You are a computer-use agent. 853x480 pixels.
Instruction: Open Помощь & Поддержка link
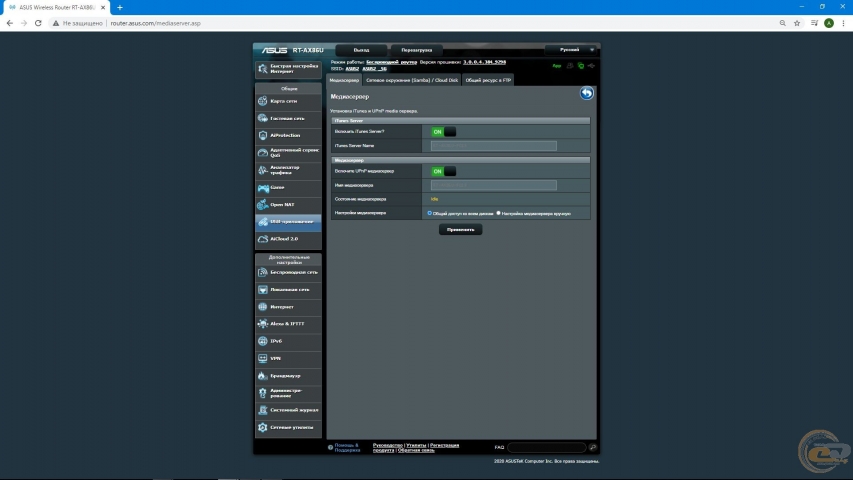click(x=347, y=448)
